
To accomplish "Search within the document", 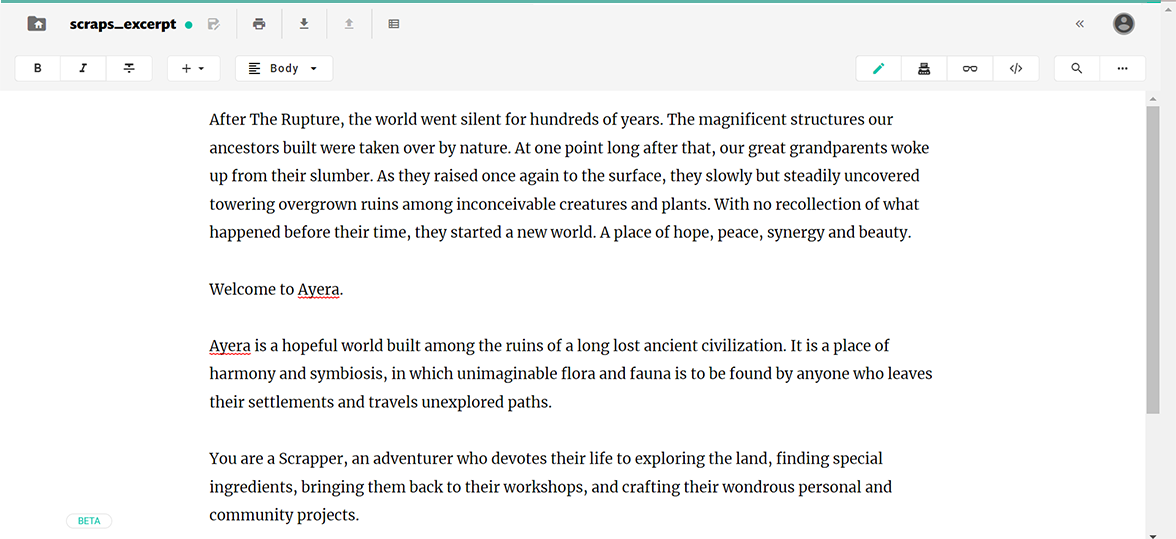I will (x=1077, y=68).
